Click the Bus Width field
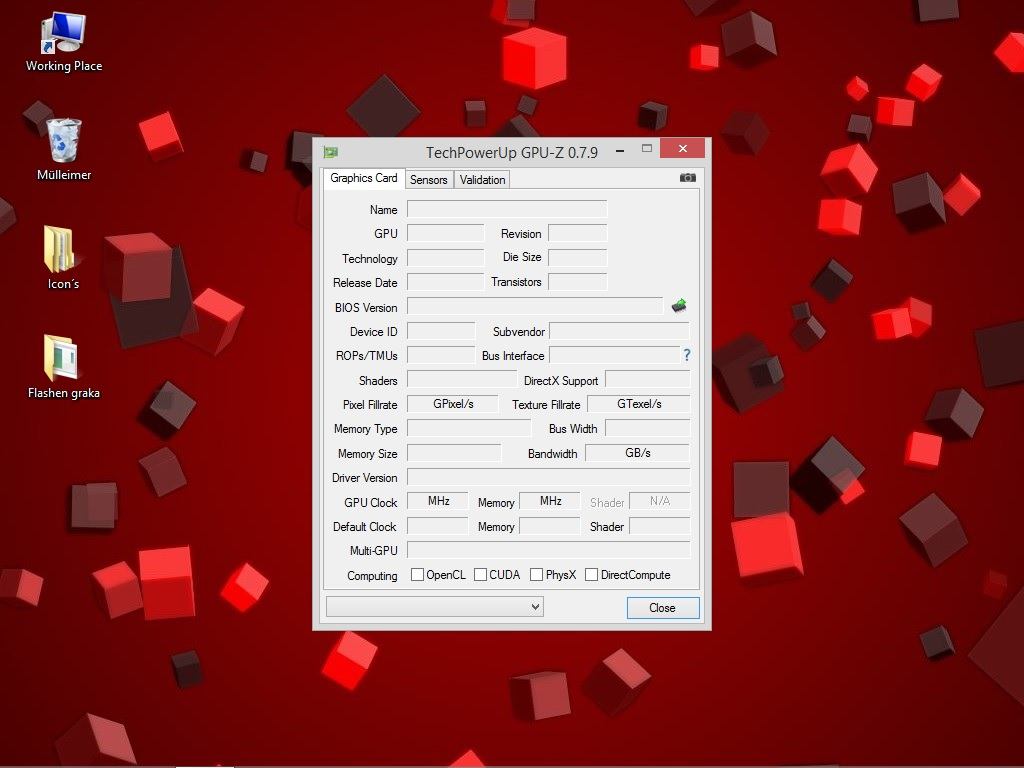This screenshot has height=768, width=1024. tap(647, 428)
